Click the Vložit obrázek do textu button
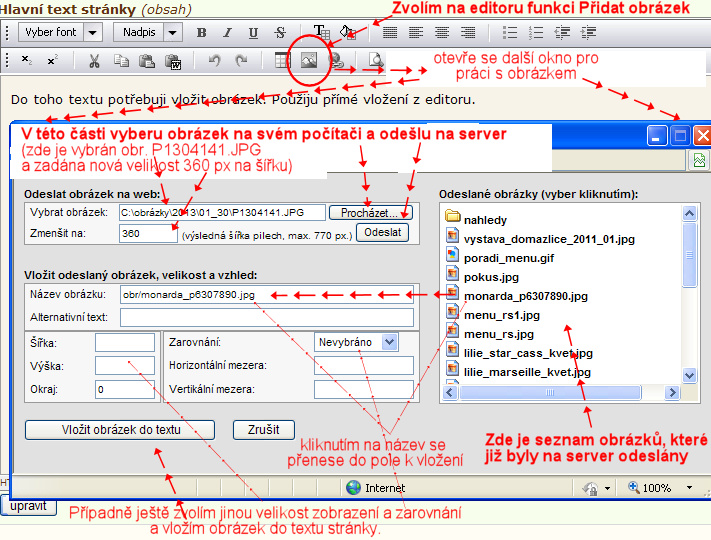The height and width of the screenshot is (540, 711). (121, 429)
